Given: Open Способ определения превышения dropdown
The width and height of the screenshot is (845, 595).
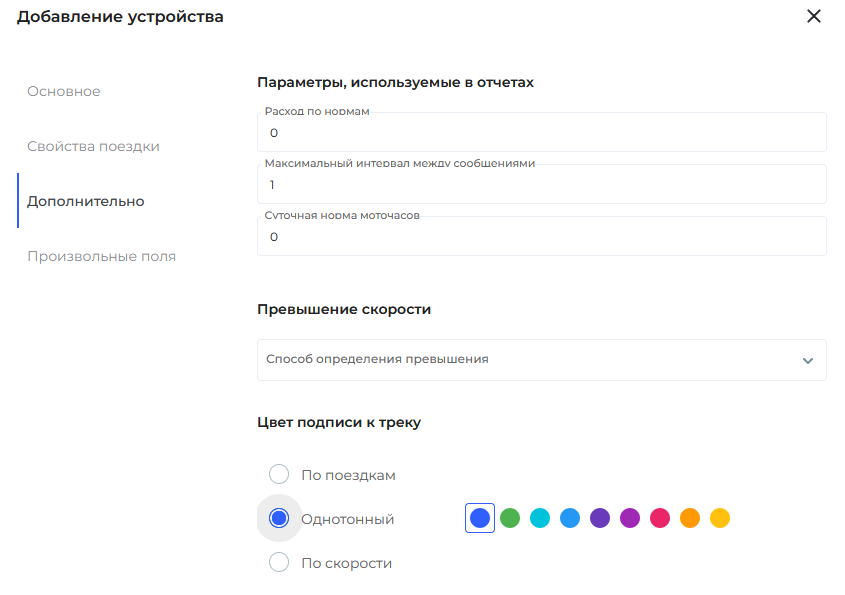Looking at the screenshot, I should click(x=530, y=359).
